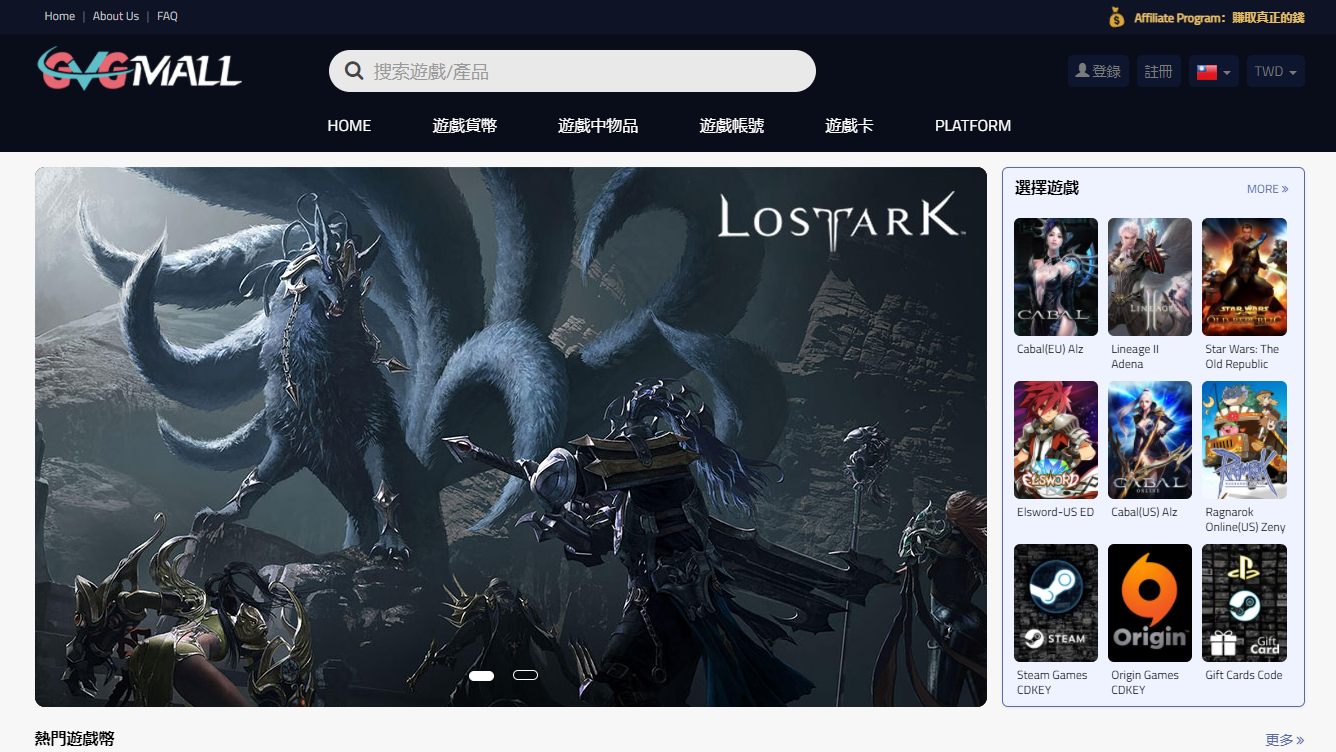Screen dimensions: 1336x752
Task: Open the TWD currency dropdown
Action: click(x=1276, y=71)
